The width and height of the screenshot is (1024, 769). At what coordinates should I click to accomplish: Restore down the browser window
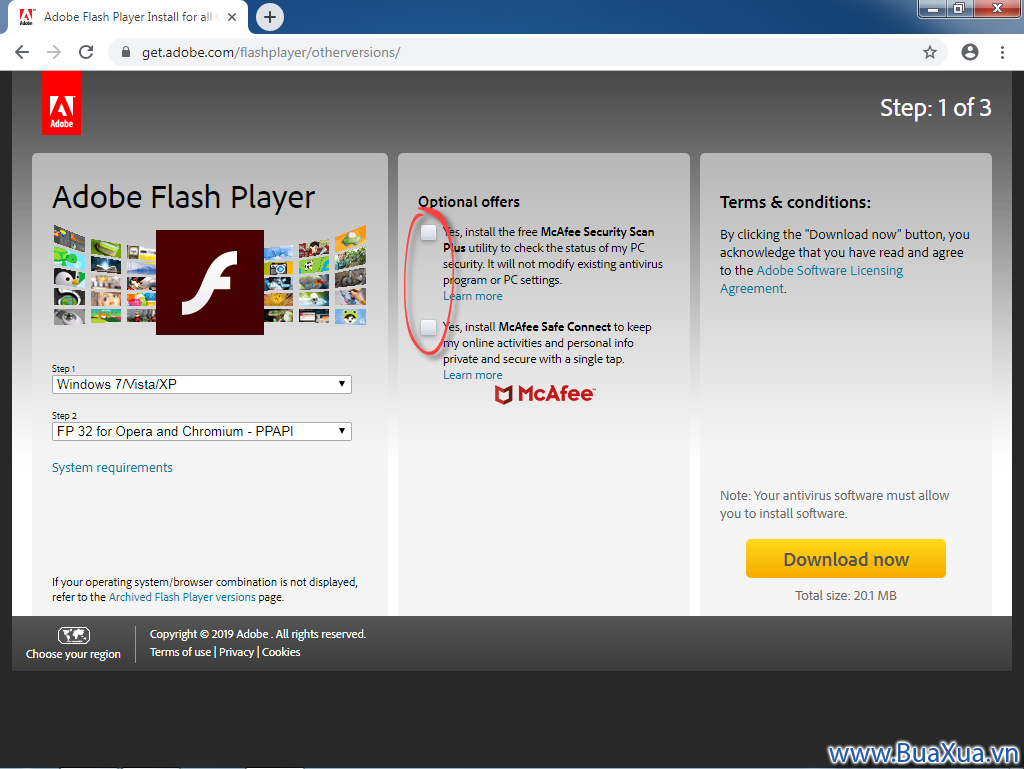(x=959, y=9)
